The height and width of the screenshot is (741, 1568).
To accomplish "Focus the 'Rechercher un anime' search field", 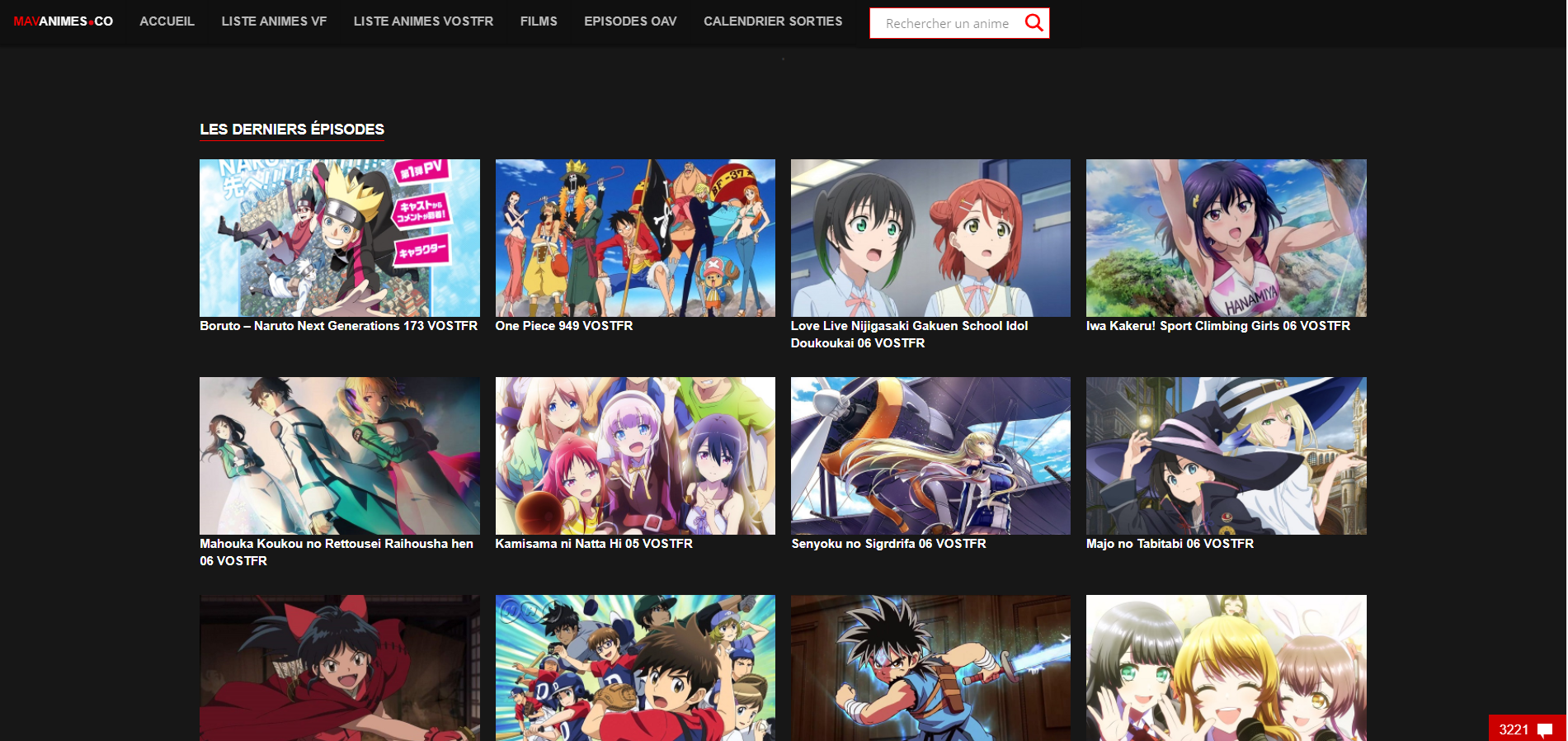I will [x=947, y=23].
